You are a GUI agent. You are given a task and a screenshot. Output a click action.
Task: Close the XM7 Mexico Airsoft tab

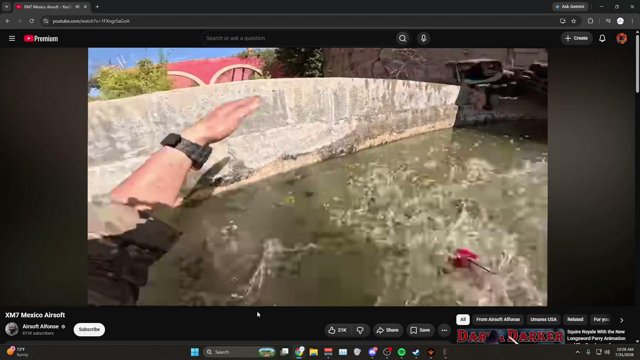coord(85,7)
